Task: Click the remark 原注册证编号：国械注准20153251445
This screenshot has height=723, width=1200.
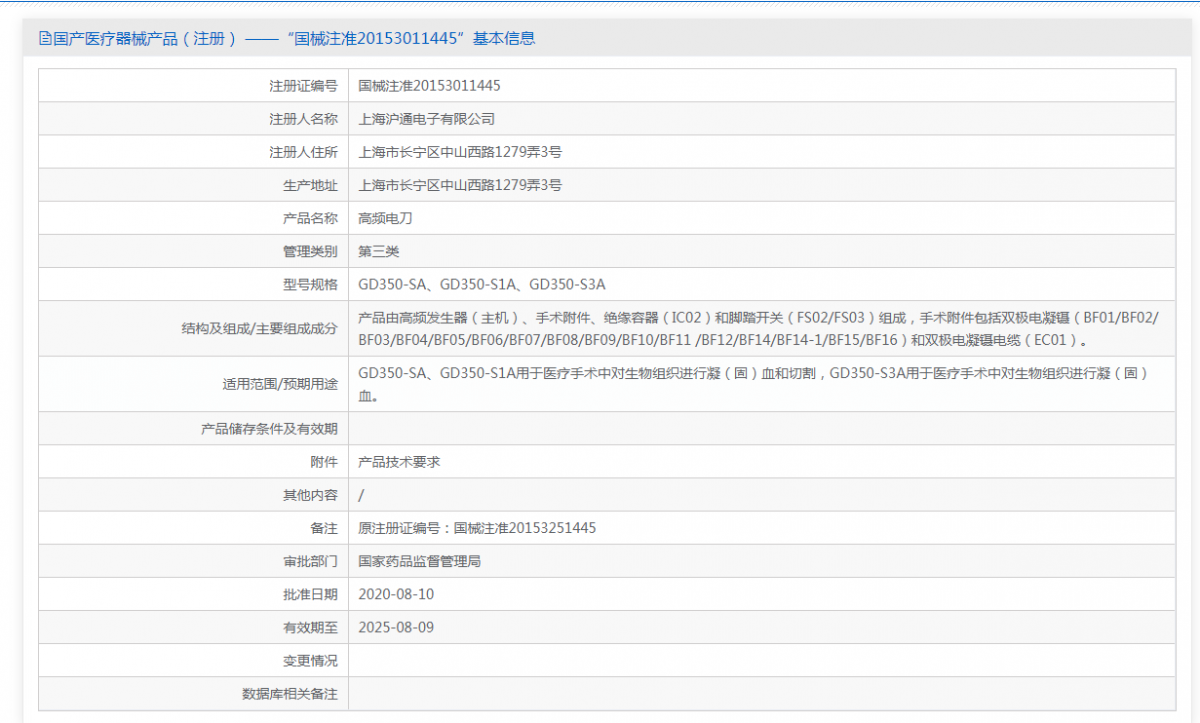Action: pyautogui.click(x=477, y=528)
